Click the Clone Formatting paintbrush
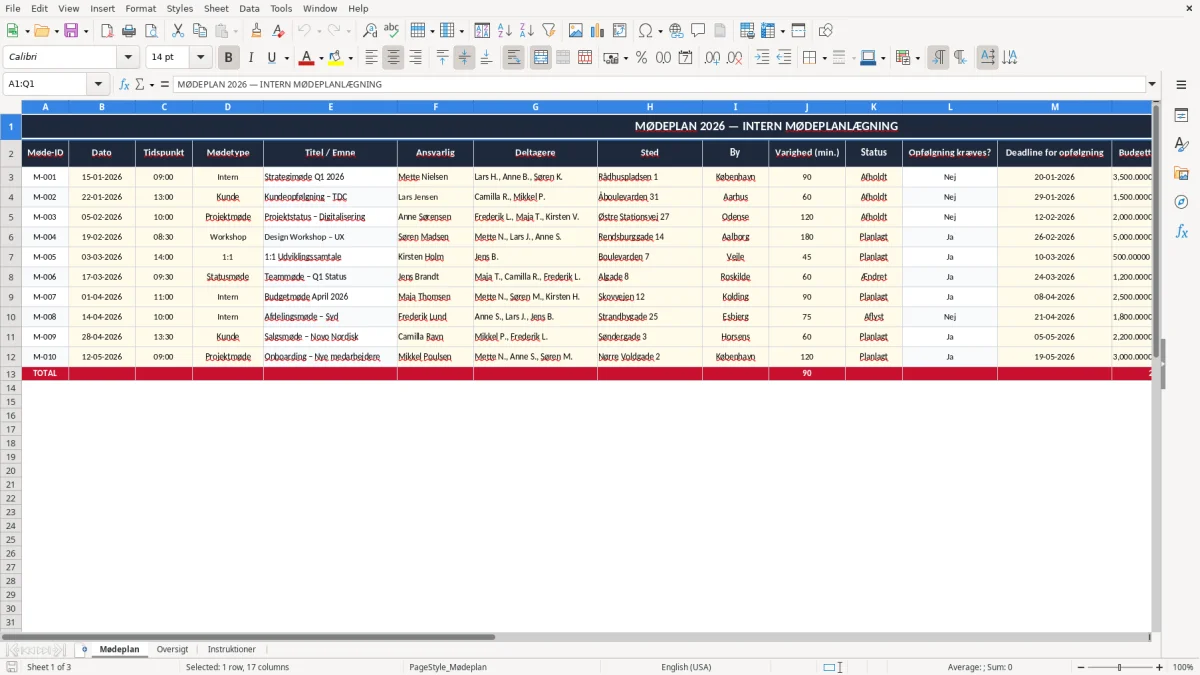The height and width of the screenshot is (675, 1200). coord(256,31)
